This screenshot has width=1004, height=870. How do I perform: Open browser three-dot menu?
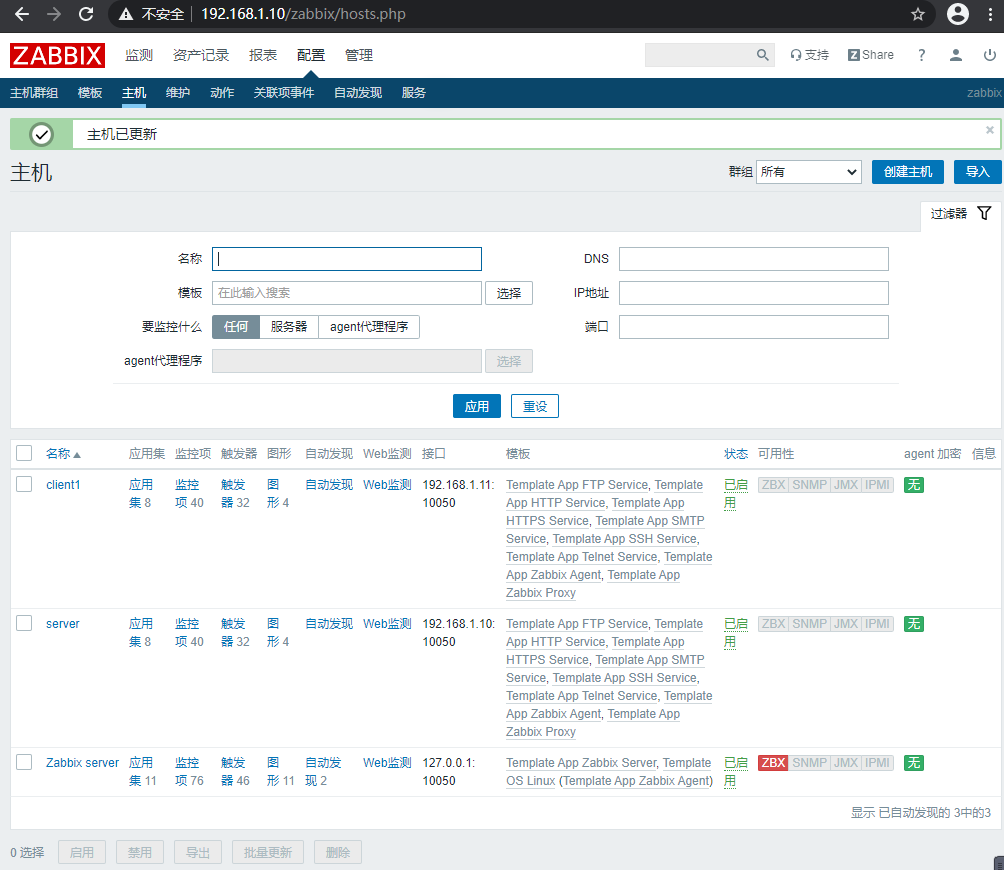990,14
